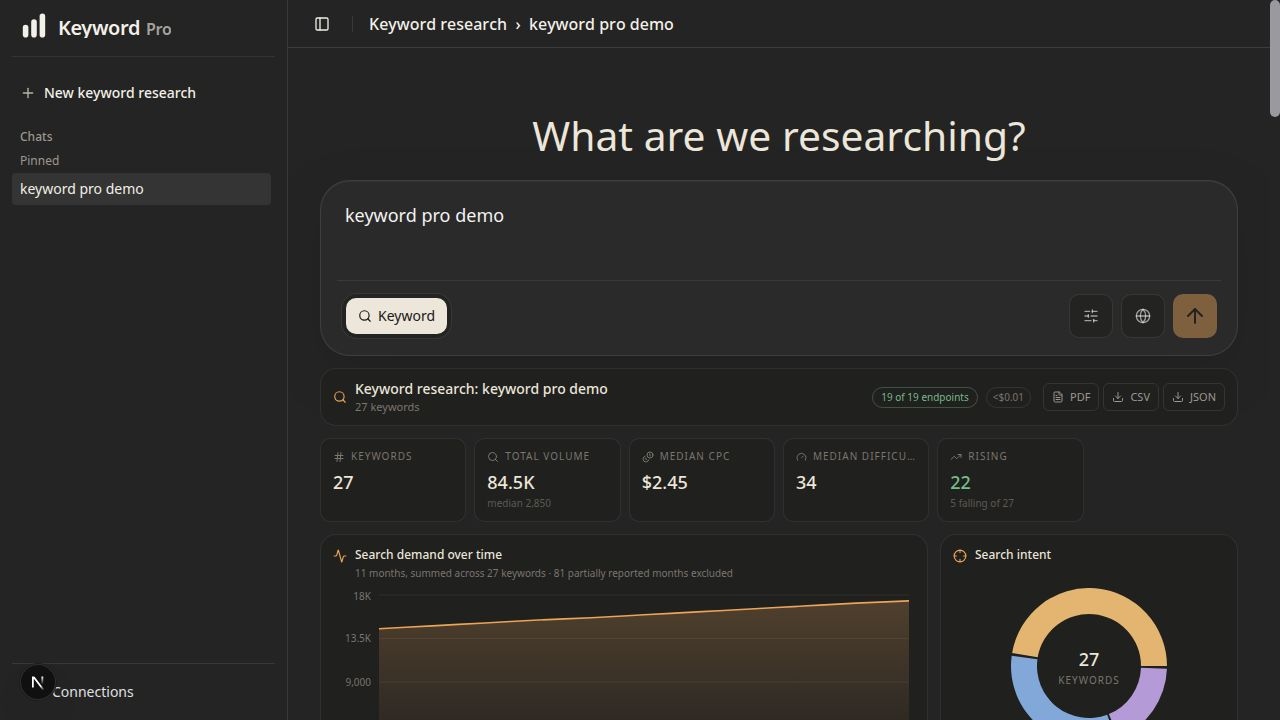The height and width of the screenshot is (720, 1280).
Task: Open the keyword pro demo chat
Action: click(141, 189)
